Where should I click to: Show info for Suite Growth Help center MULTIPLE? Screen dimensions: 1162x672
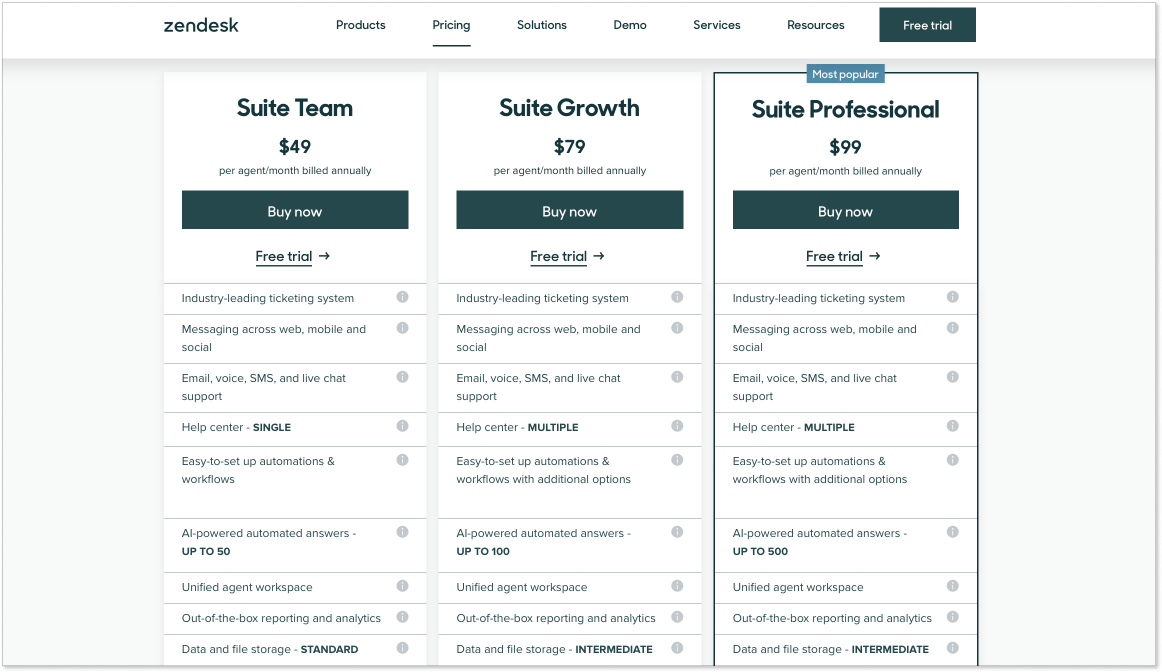pos(677,426)
